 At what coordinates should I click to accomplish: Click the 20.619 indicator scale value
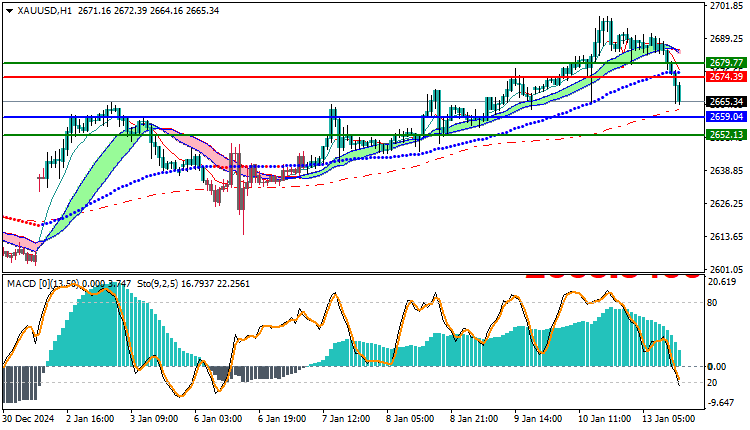(721, 282)
